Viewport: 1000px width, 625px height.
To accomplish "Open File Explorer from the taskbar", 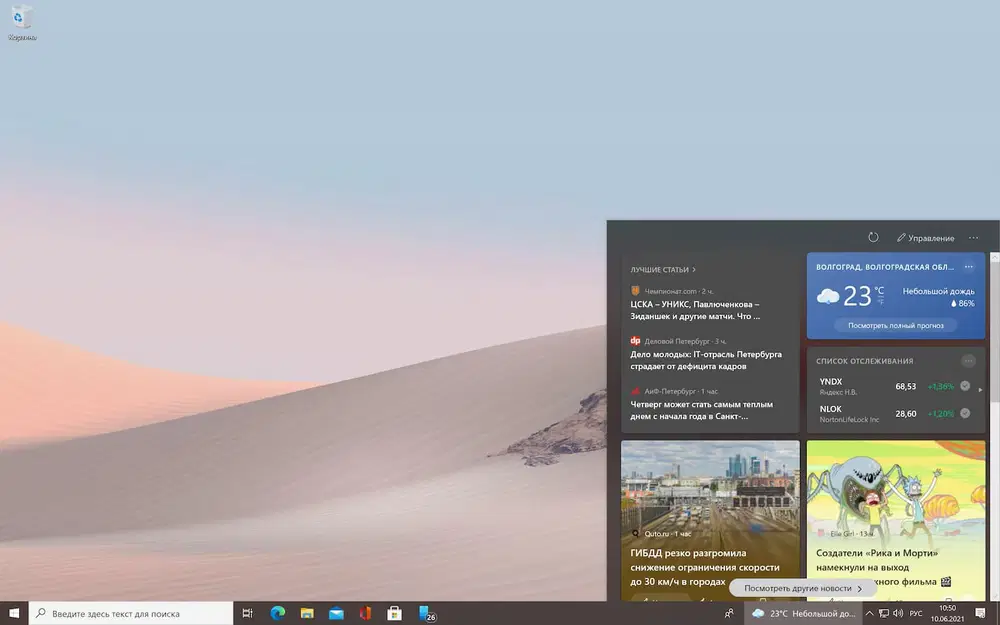I will [307, 614].
